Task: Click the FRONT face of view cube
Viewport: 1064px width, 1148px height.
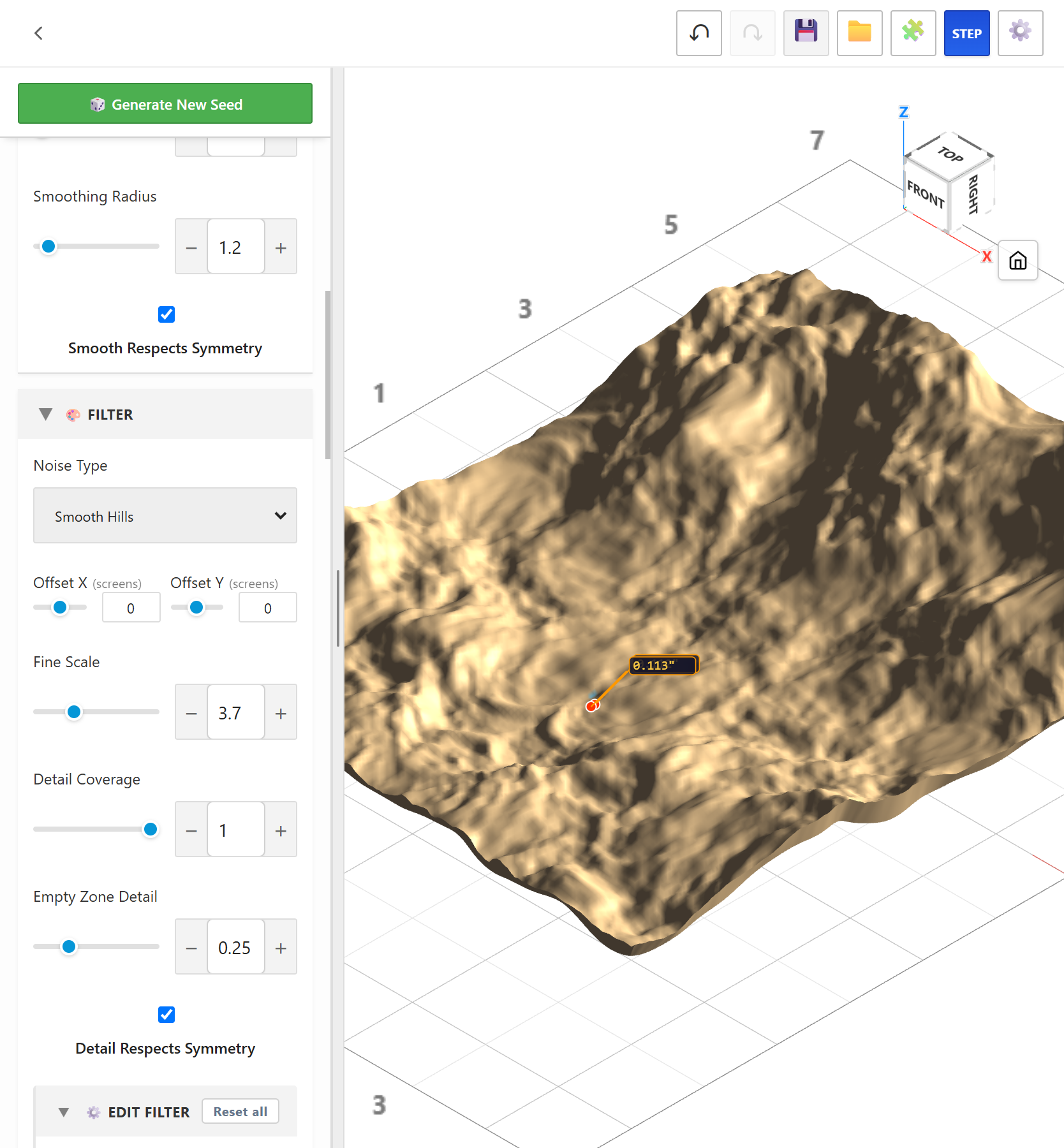Action: (x=926, y=193)
